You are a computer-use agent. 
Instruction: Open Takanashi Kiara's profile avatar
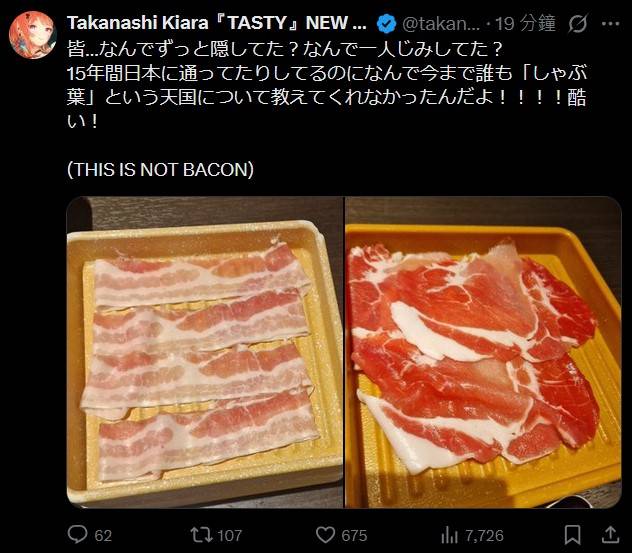point(32,36)
